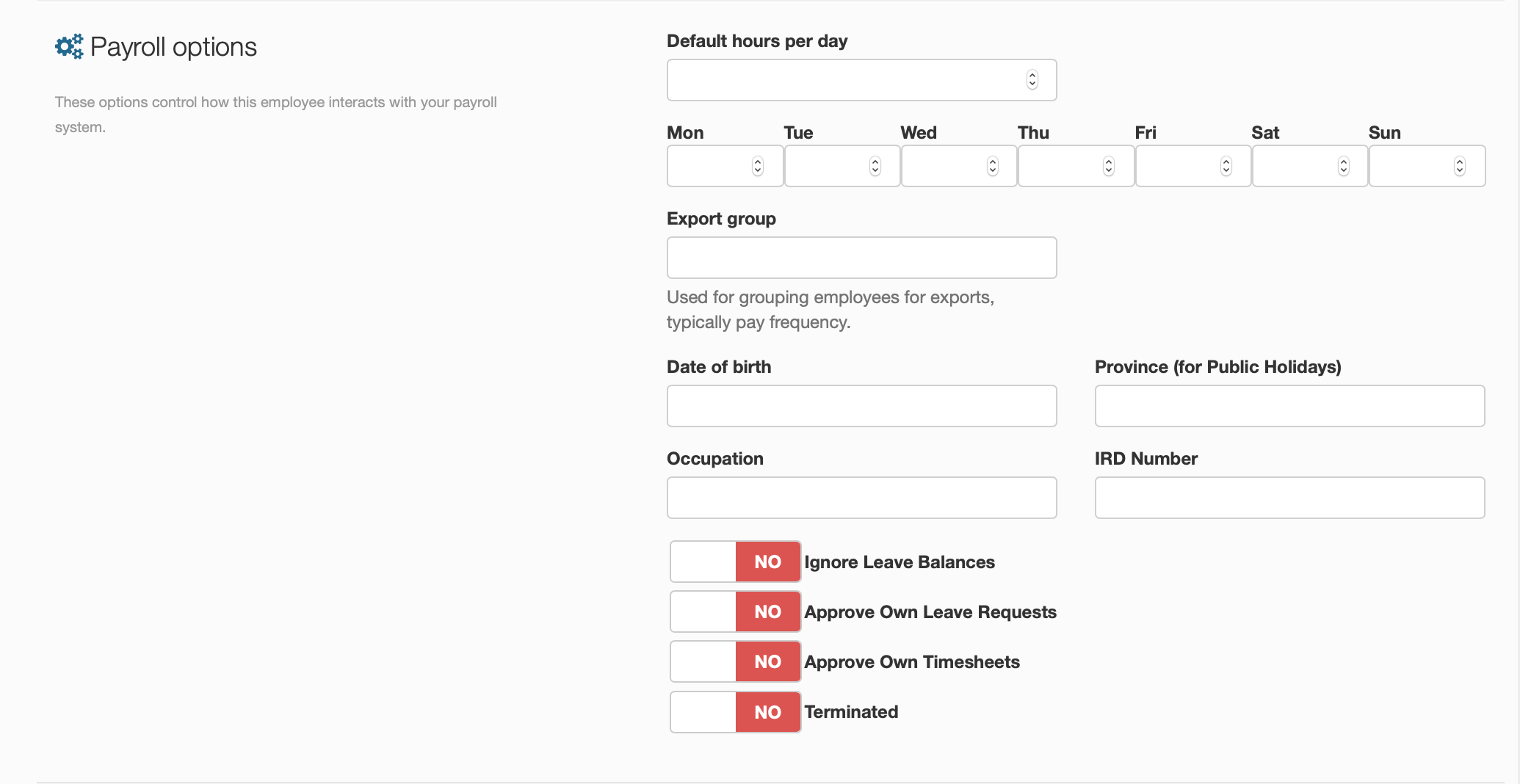Screen dimensions: 1520x784
Task: Click the Sat hours stepper arrows
Action: coord(1343,167)
